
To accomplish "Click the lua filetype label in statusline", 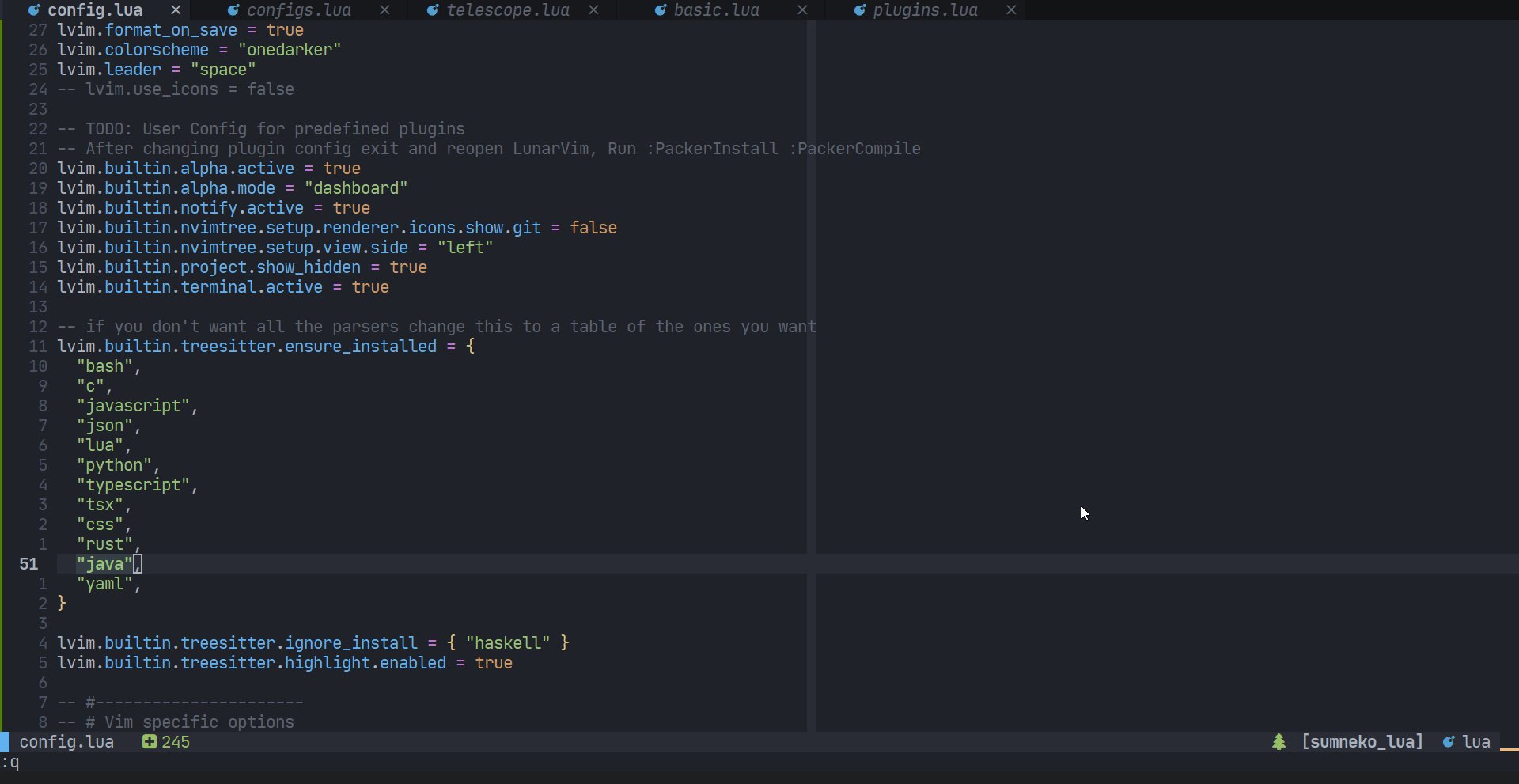I will click(x=1476, y=742).
